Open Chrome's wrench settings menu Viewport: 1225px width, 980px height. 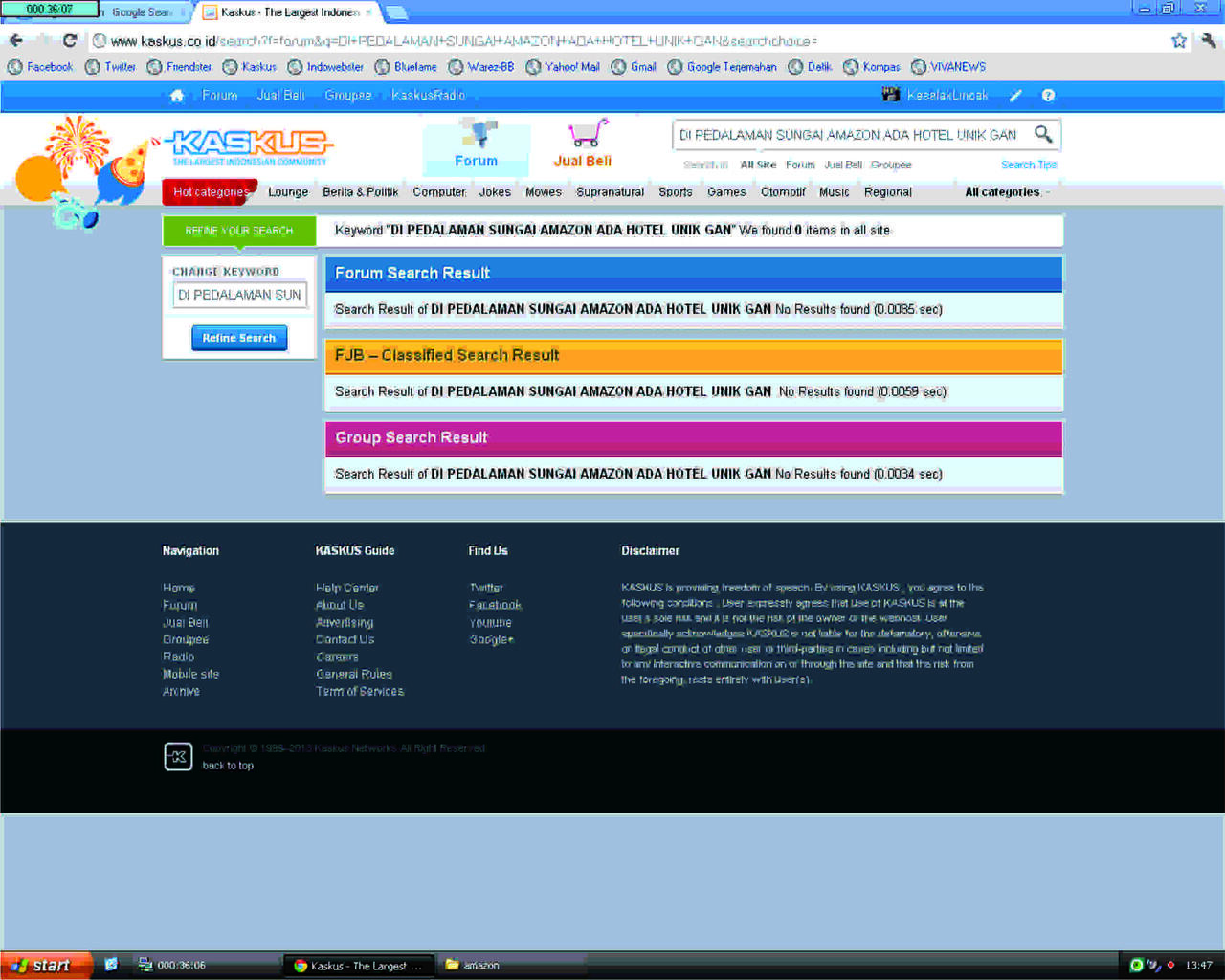1208,40
